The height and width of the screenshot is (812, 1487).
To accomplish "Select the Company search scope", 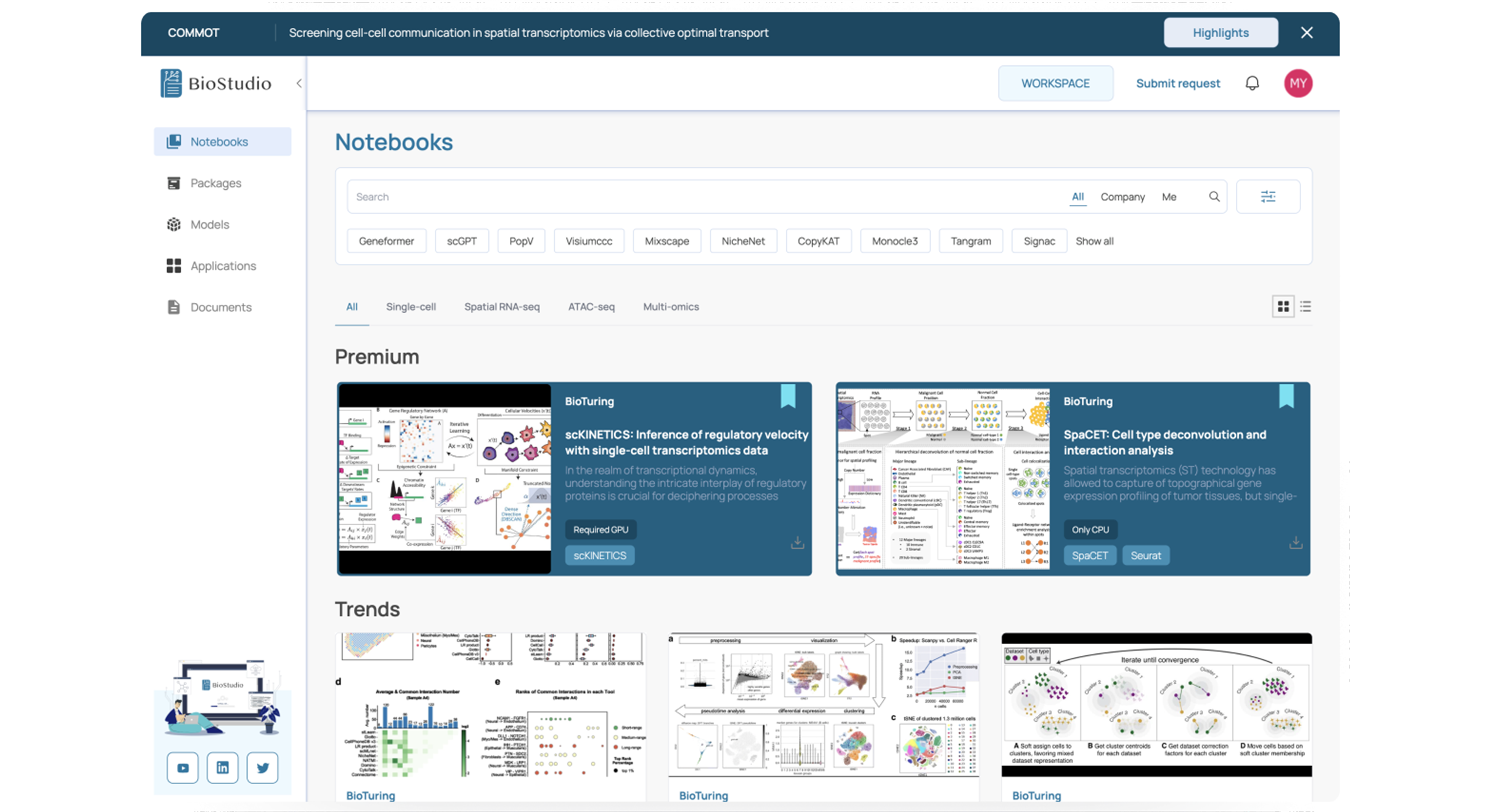I will tap(1122, 197).
